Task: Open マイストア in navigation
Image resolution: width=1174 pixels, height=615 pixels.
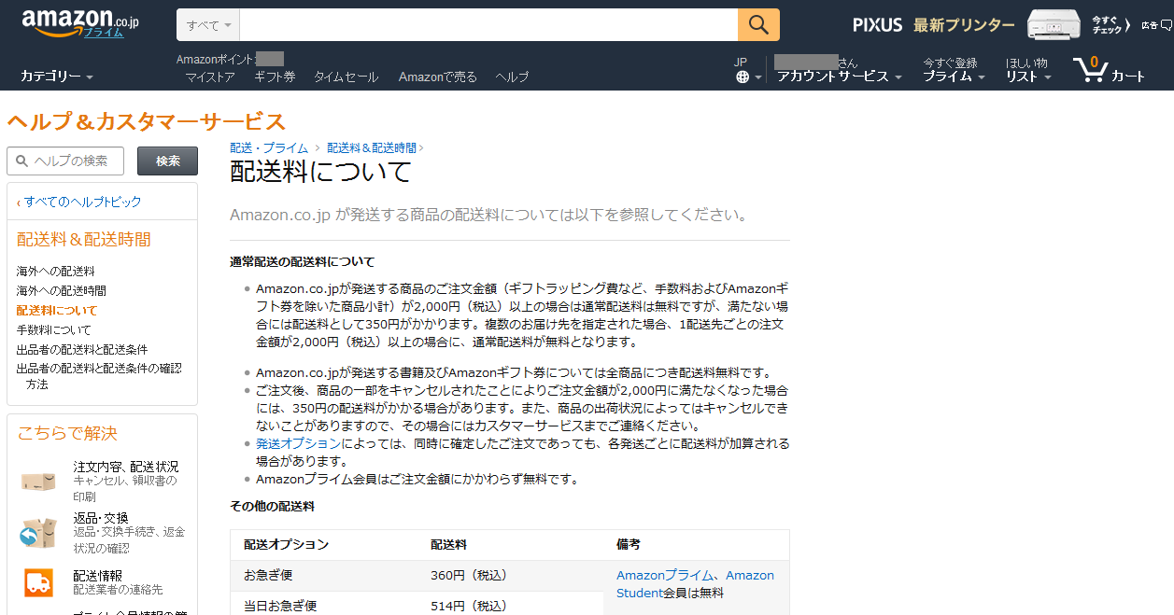Action: pos(210,76)
